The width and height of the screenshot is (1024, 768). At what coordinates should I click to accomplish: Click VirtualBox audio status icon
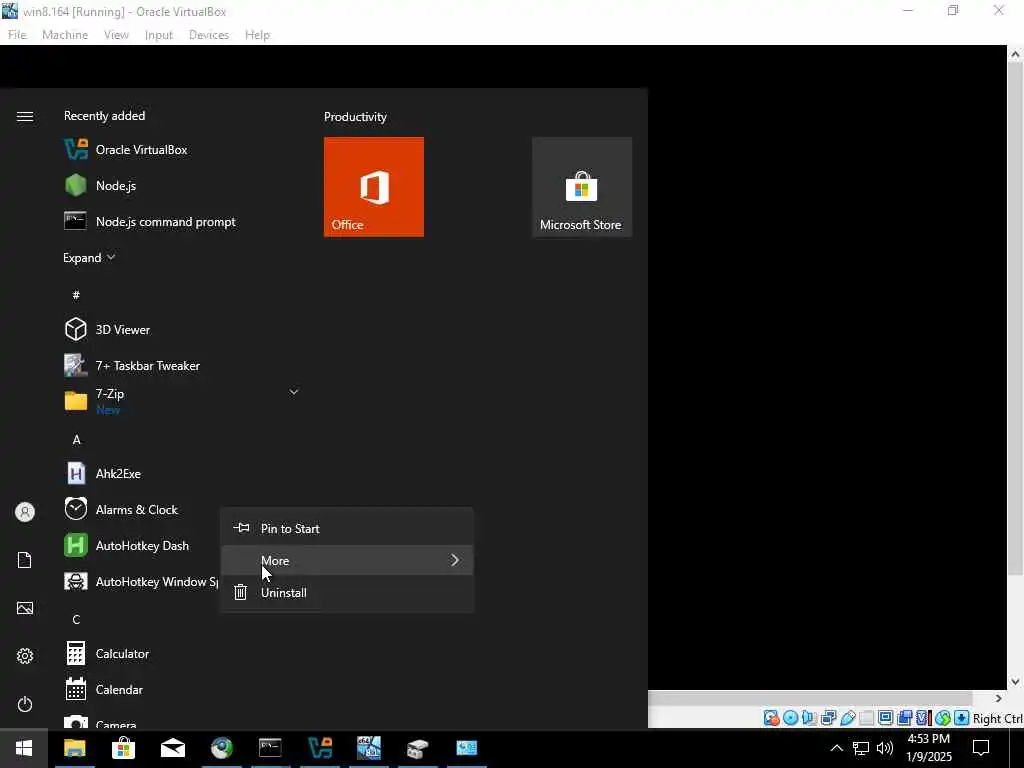coord(809,718)
